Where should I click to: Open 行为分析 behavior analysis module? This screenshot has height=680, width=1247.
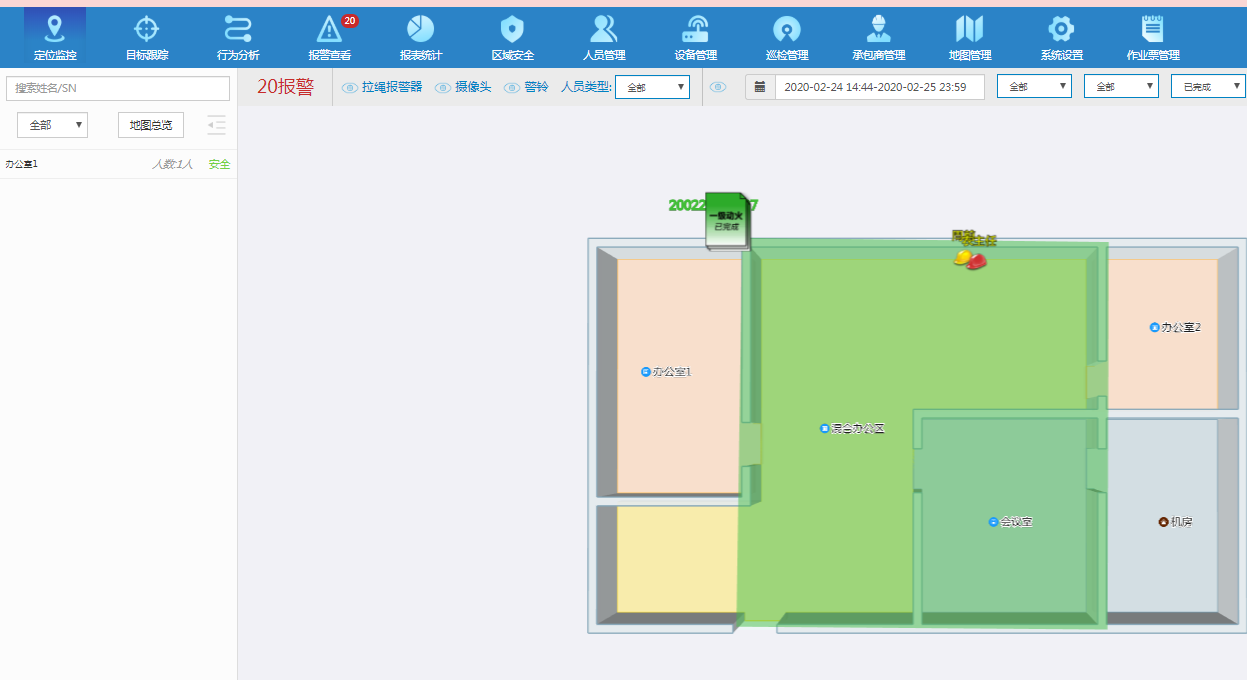tap(238, 38)
